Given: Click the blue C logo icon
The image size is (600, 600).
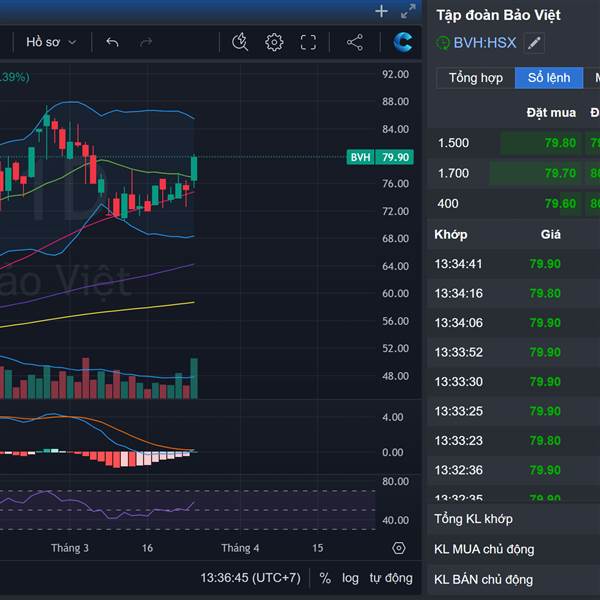Looking at the screenshot, I should [x=403, y=42].
